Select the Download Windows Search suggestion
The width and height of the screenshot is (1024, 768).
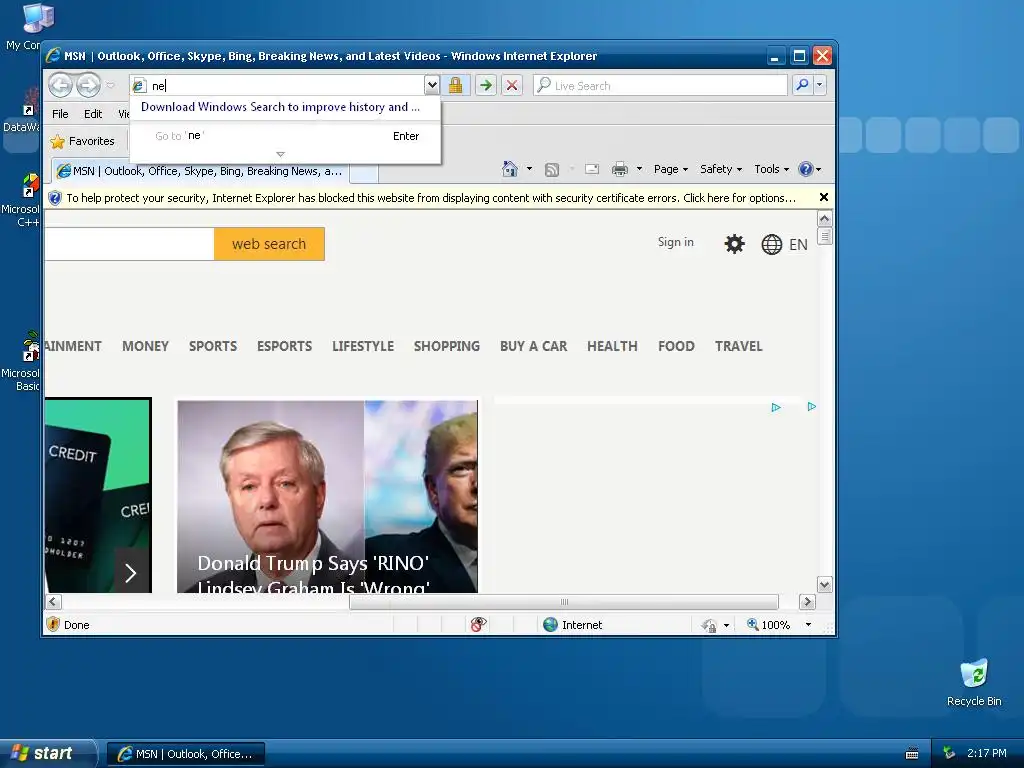(281, 107)
